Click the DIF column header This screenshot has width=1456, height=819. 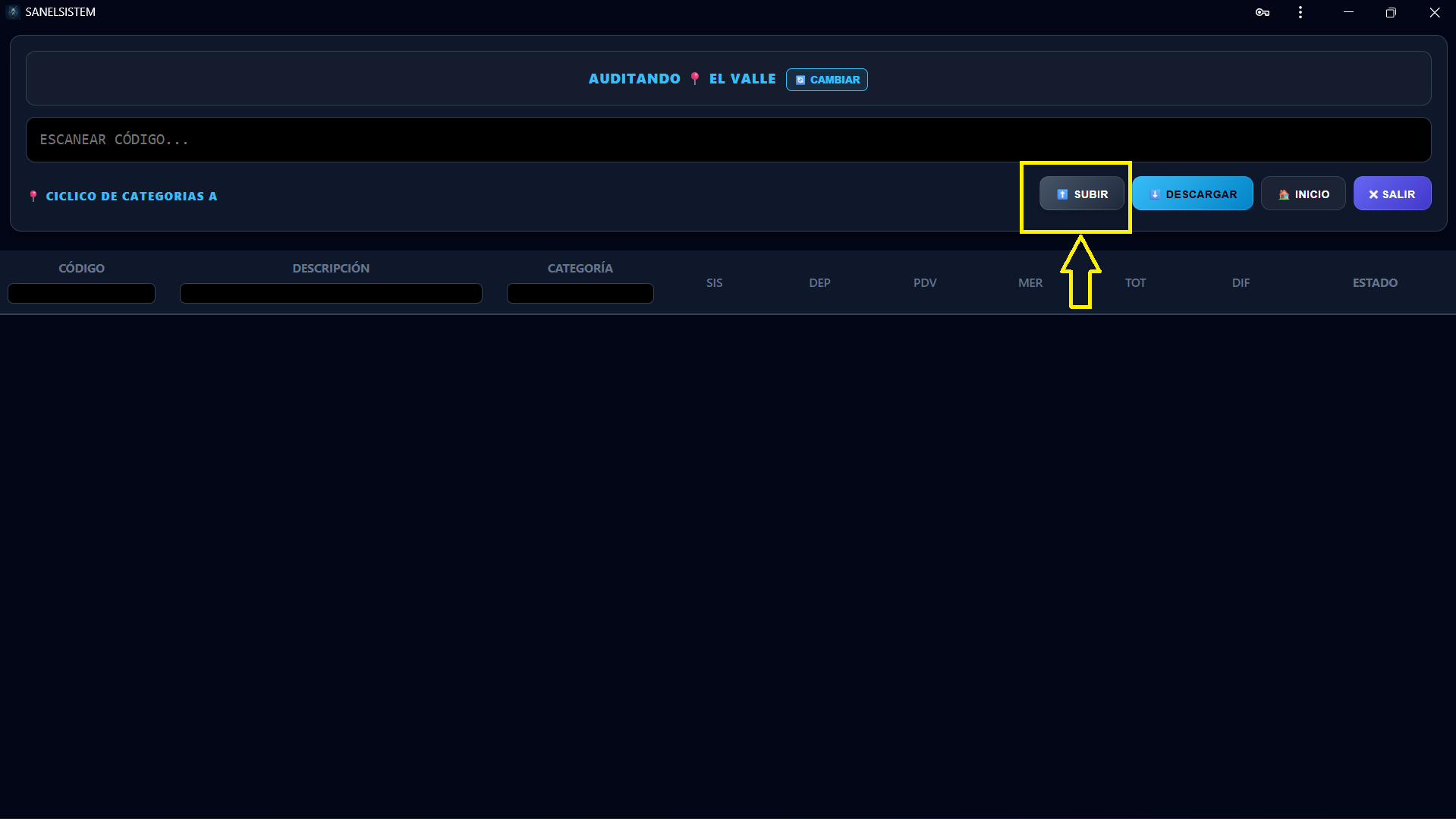[1241, 282]
